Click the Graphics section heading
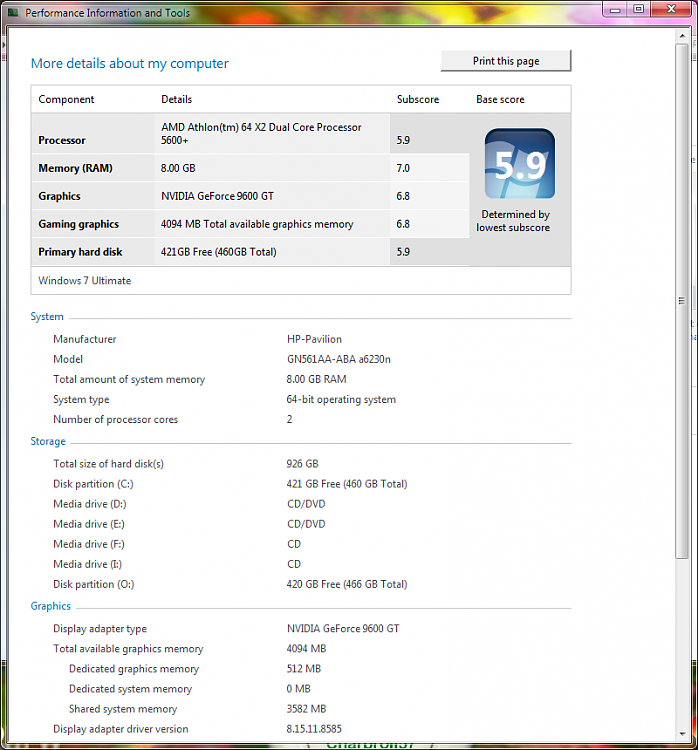Screen dimensions: 698x750 tap(51, 606)
